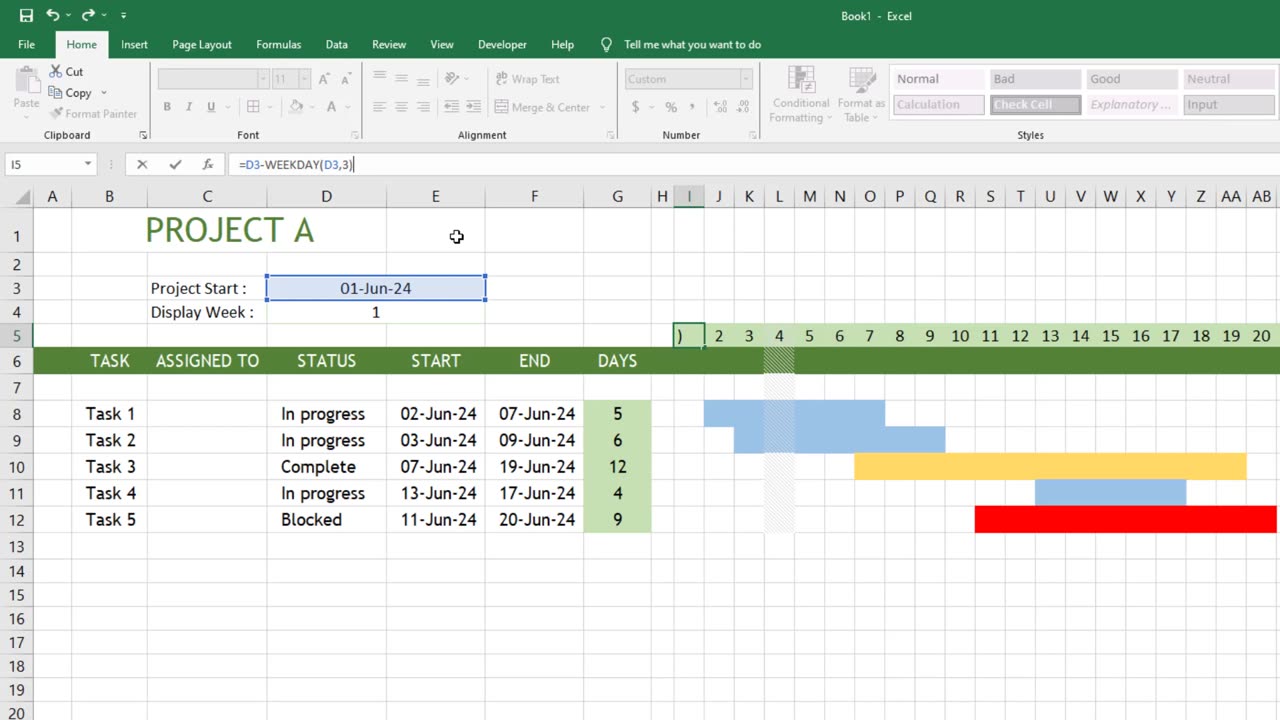Screen dimensions: 1280x720
Task: Toggle Wrap Text
Action: coord(527,79)
